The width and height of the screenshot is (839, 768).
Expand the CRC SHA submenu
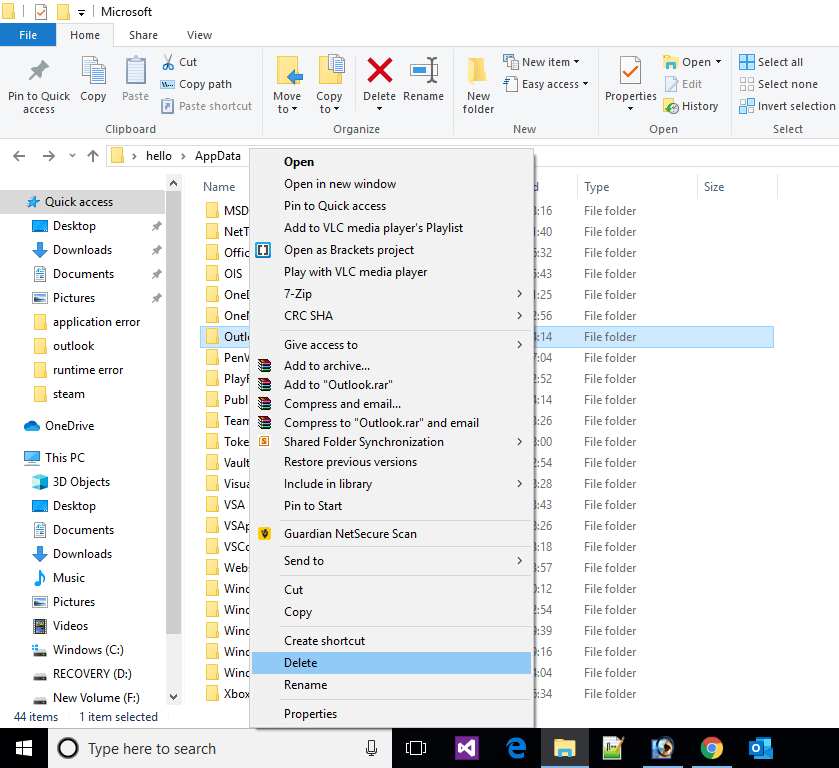coord(519,316)
